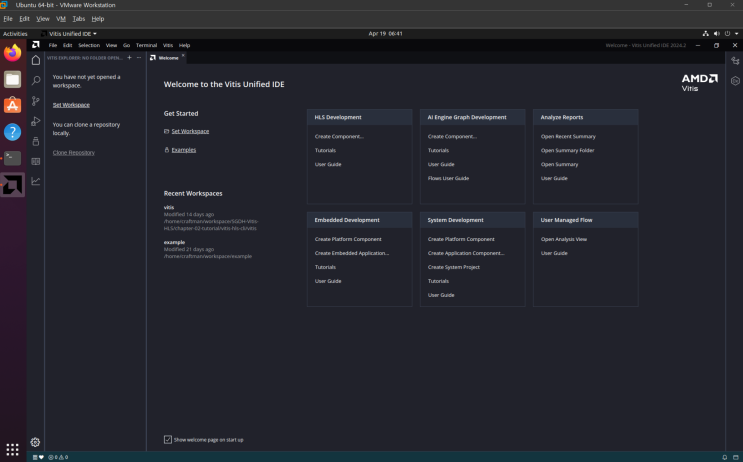Click Set Workspace in the explorer sidebar
Image resolution: width=743 pixels, height=462 pixels.
coord(71,105)
